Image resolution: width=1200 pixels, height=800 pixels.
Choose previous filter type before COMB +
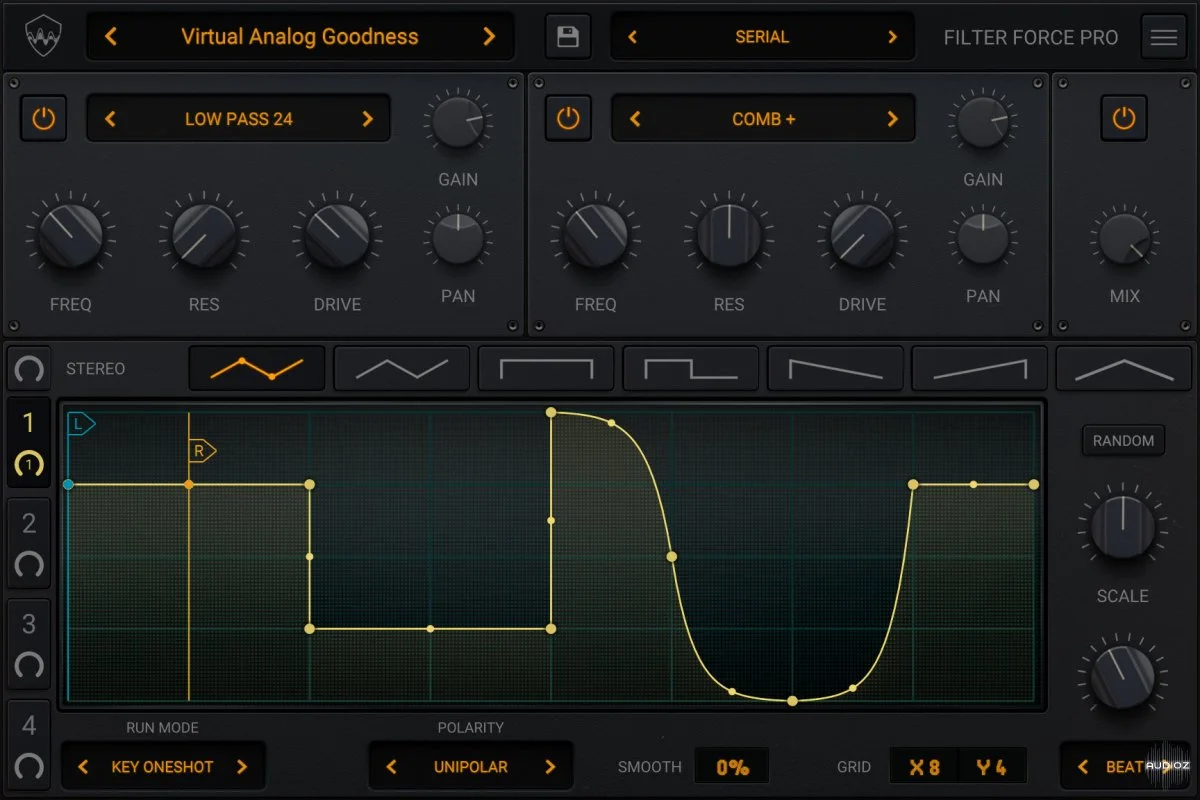point(635,119)
